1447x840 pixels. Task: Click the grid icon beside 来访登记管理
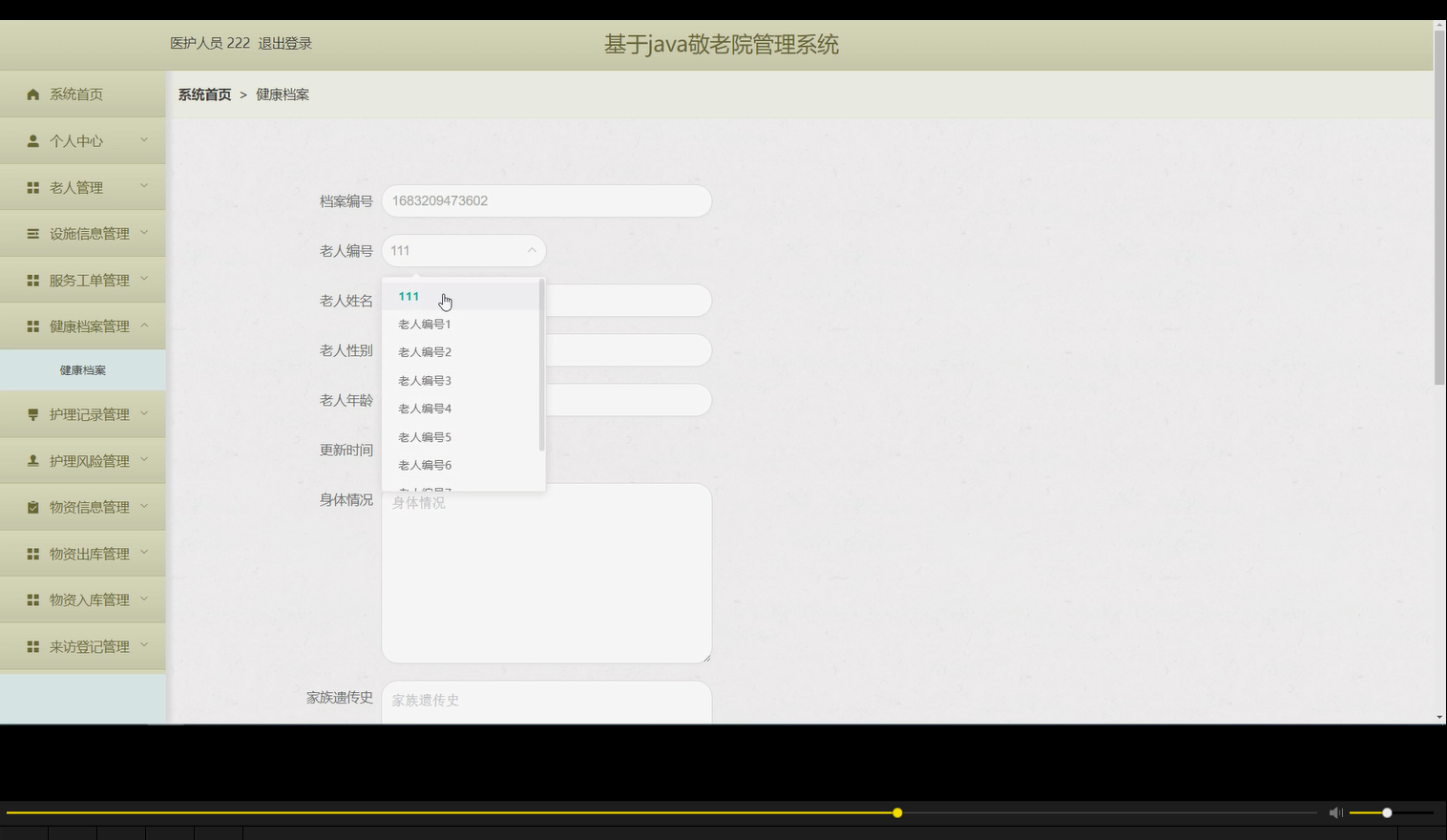33,646
